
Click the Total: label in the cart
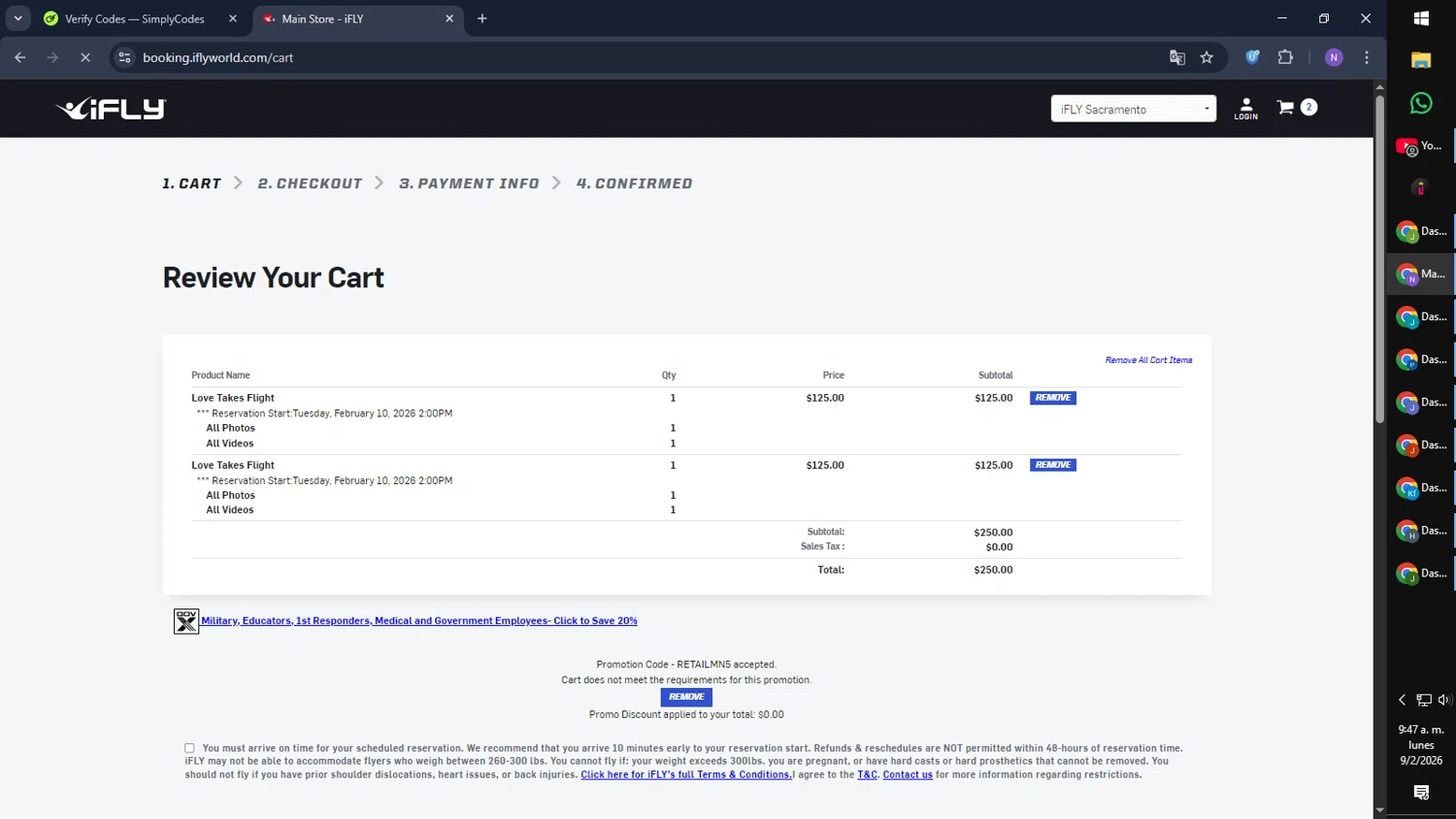[831, 570]
